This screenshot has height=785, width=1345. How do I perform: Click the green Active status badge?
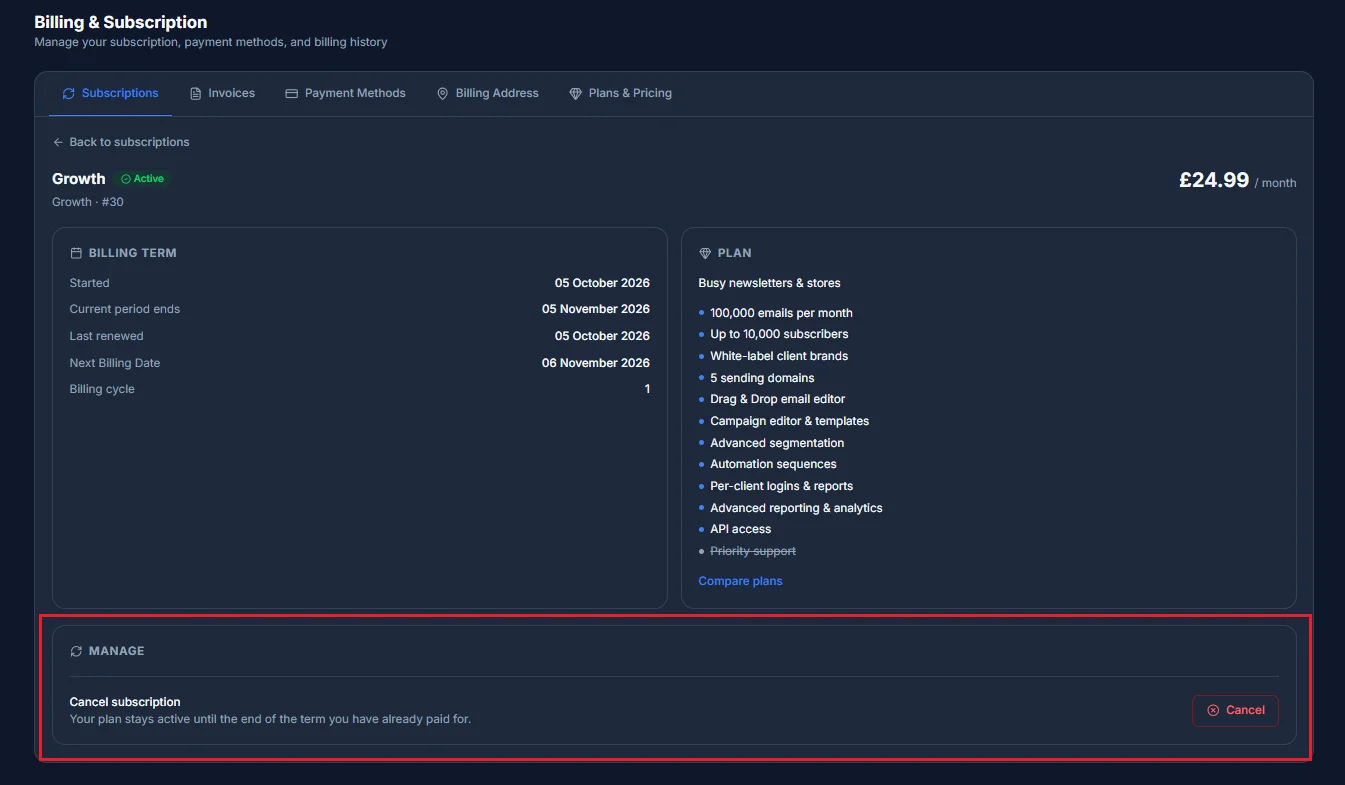(x=142, y=179)
